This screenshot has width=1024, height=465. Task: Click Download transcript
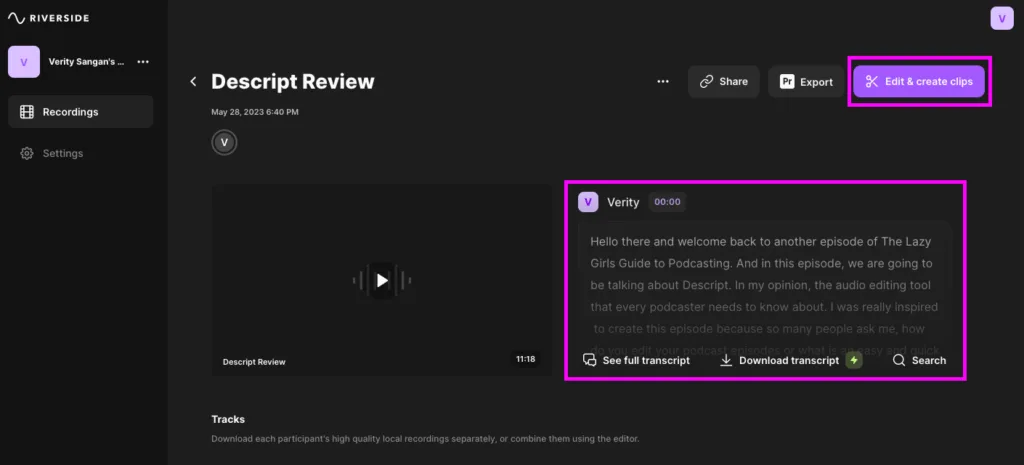point(780,361)
